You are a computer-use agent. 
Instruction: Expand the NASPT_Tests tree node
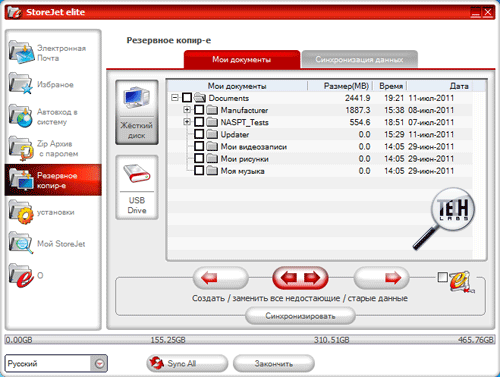click(x=187, y=122)
